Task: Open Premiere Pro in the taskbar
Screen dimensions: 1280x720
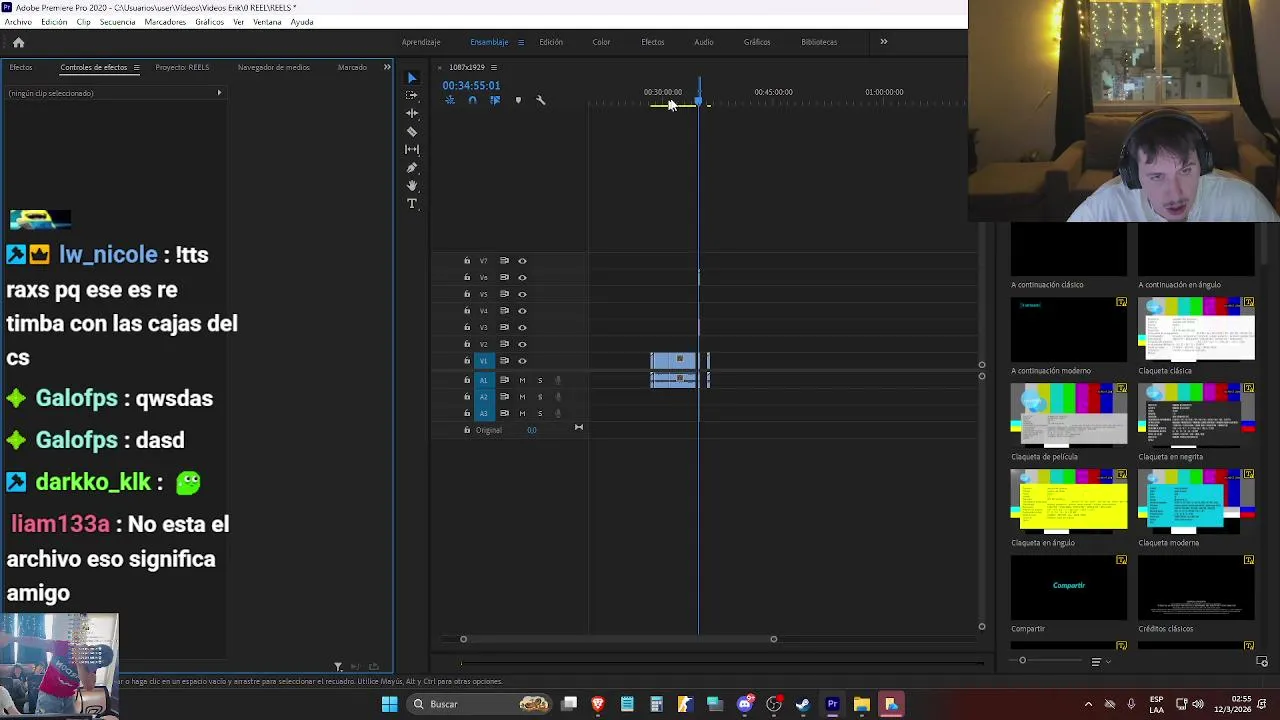Action: click(x=832, y=704)
